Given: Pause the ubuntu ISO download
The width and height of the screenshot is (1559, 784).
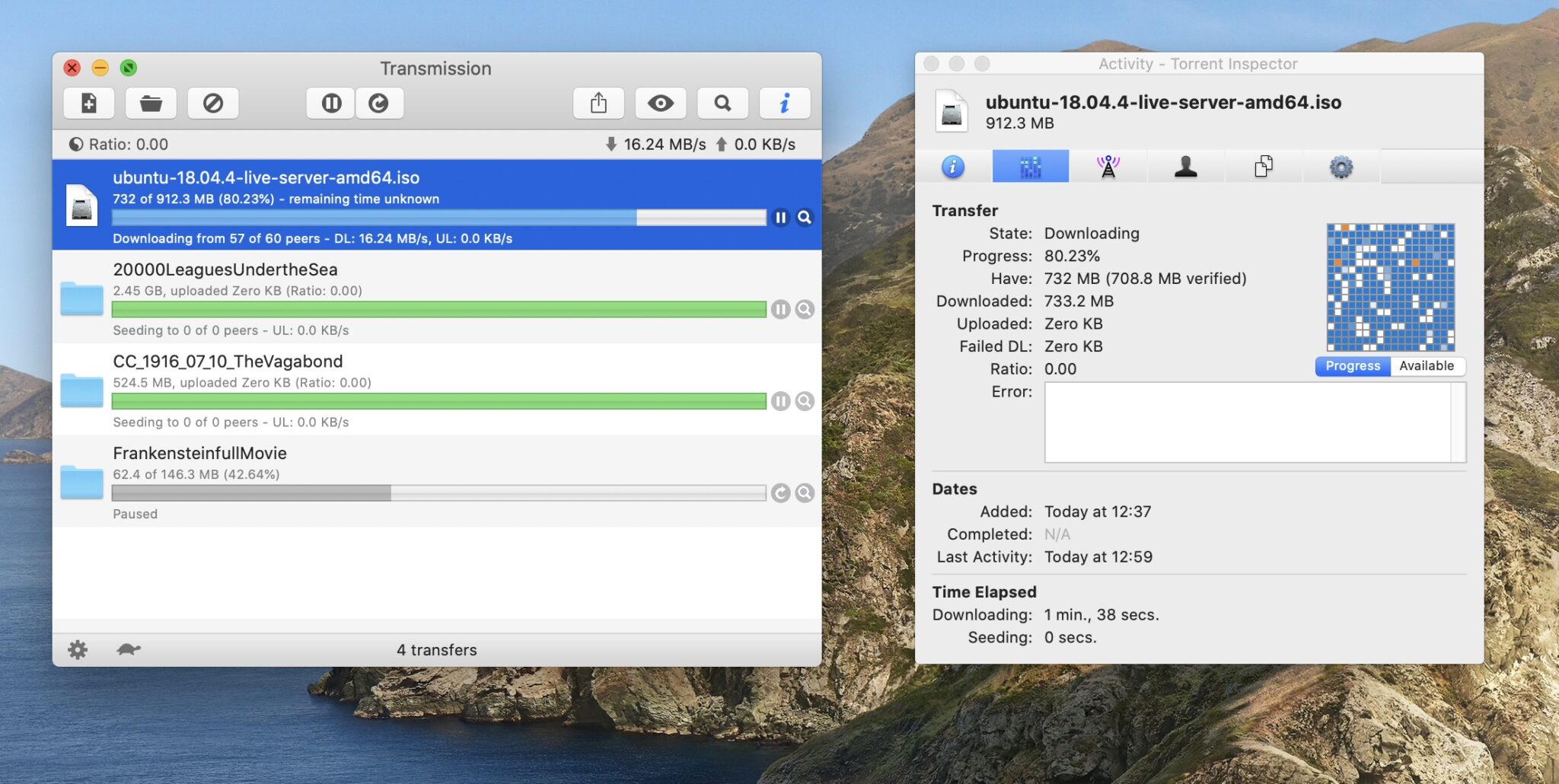Looking at the screenshot, I should (780, 218).
